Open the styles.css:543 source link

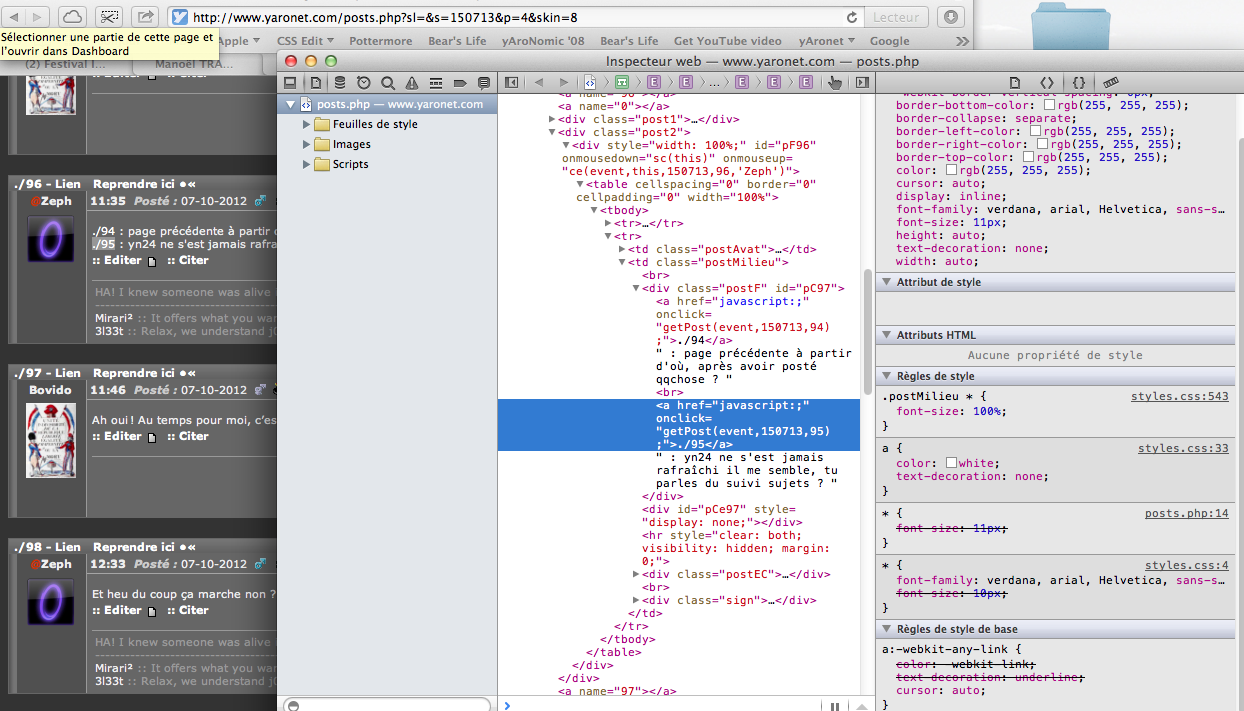pos(1179,396)
